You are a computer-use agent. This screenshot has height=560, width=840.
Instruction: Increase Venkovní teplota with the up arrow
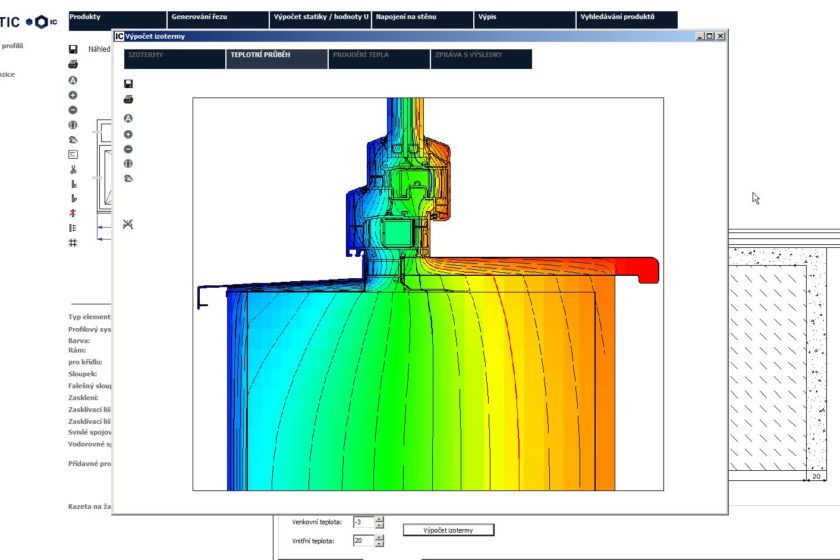pos(379,519)
